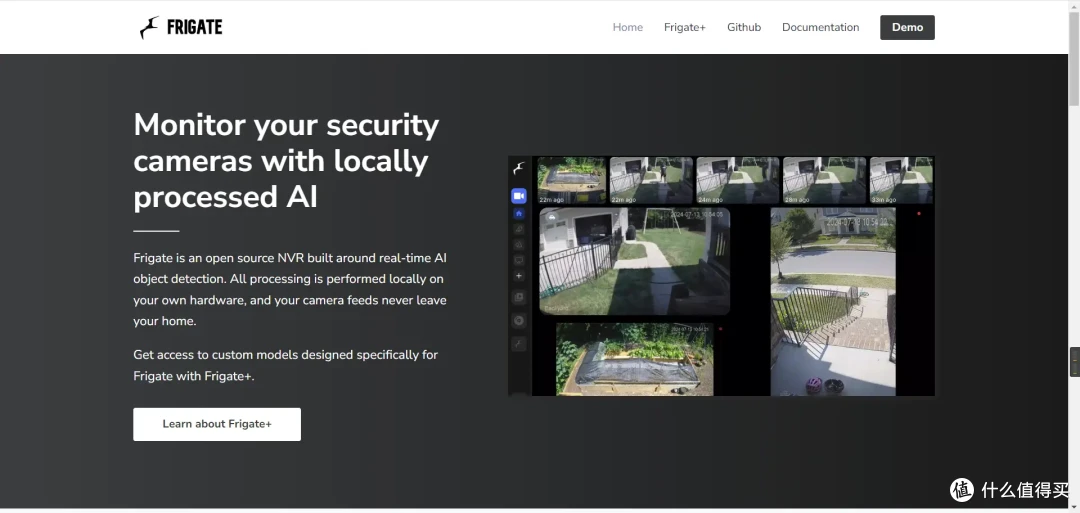Open the large garden bed camera feed
Image resolution: width=1080 pixels, height=513 pixels.
634,359
